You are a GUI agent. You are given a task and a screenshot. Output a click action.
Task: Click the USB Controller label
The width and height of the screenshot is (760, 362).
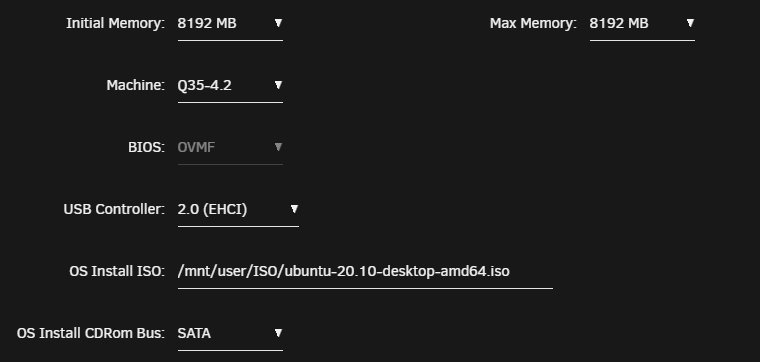[x=114, y=209]
